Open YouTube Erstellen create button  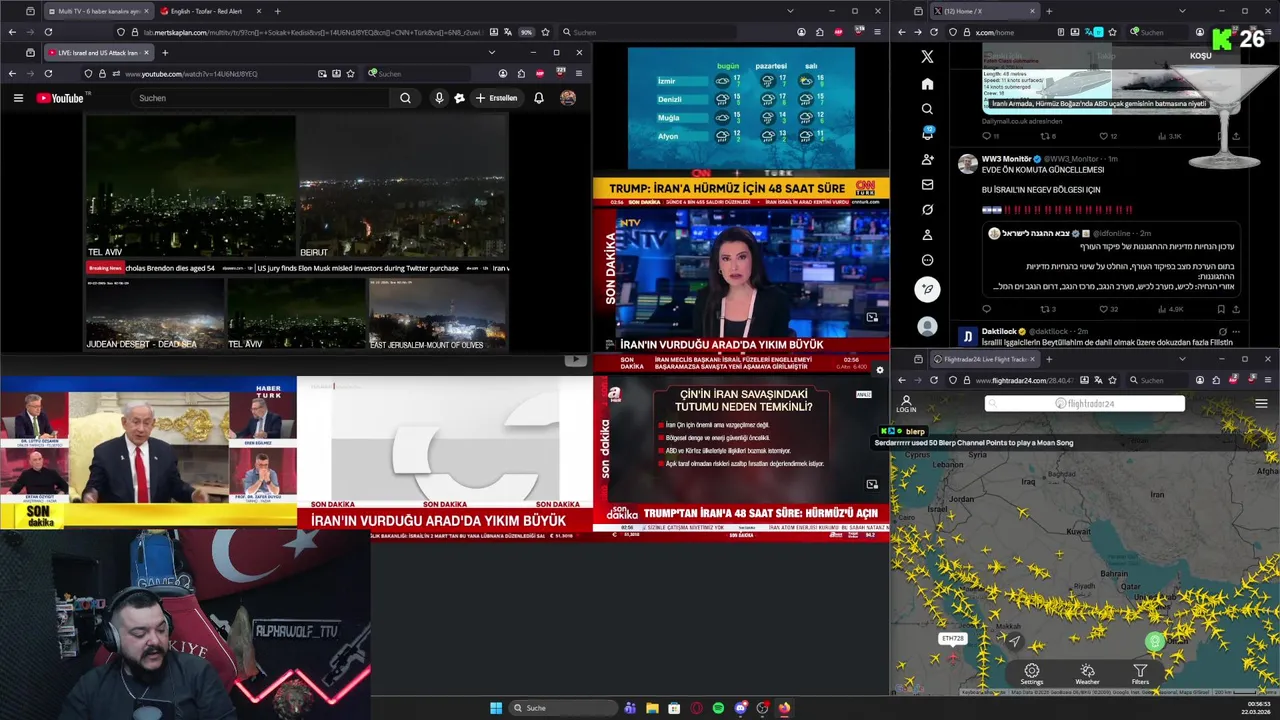tap(497, 98)
